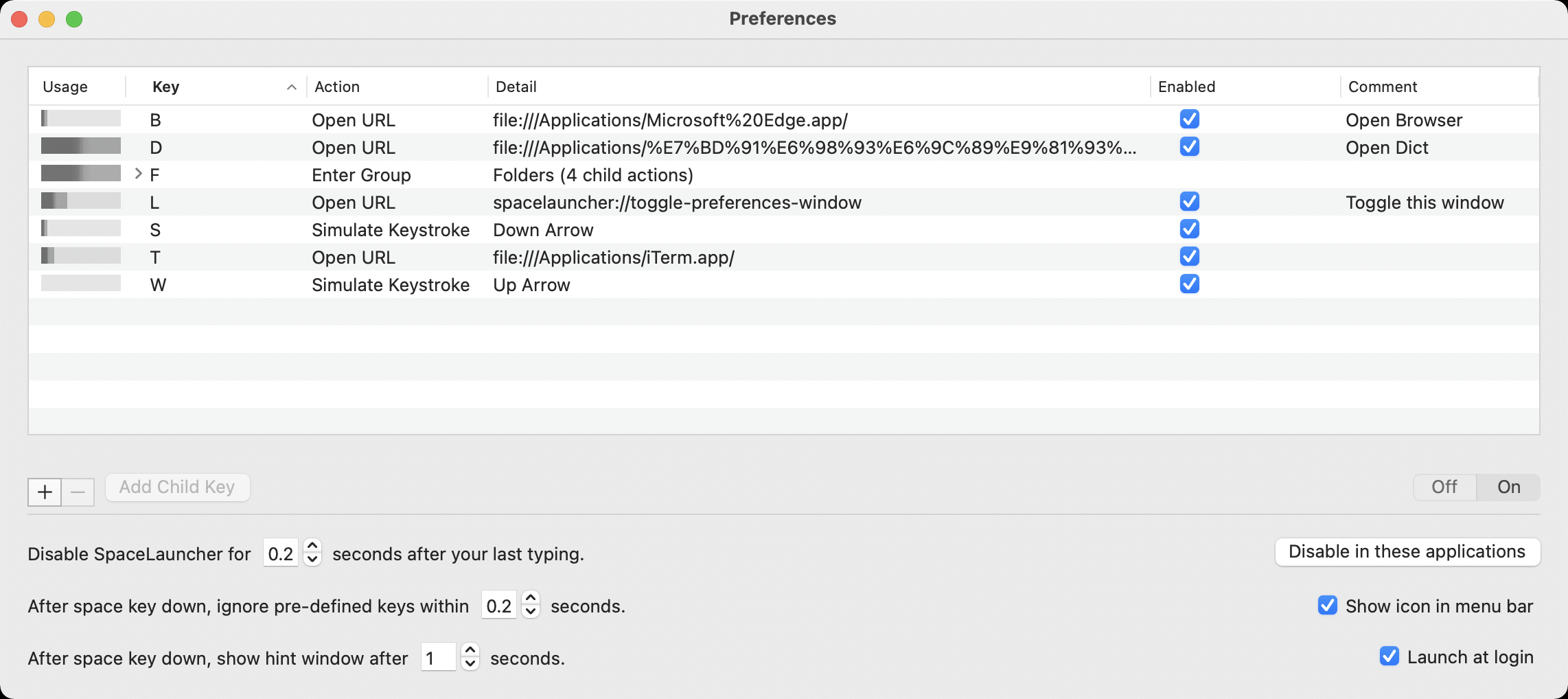Viewport: 1568px width, 699px height.
Task: Close the Preferences window
Action: (x=19, y=19)
